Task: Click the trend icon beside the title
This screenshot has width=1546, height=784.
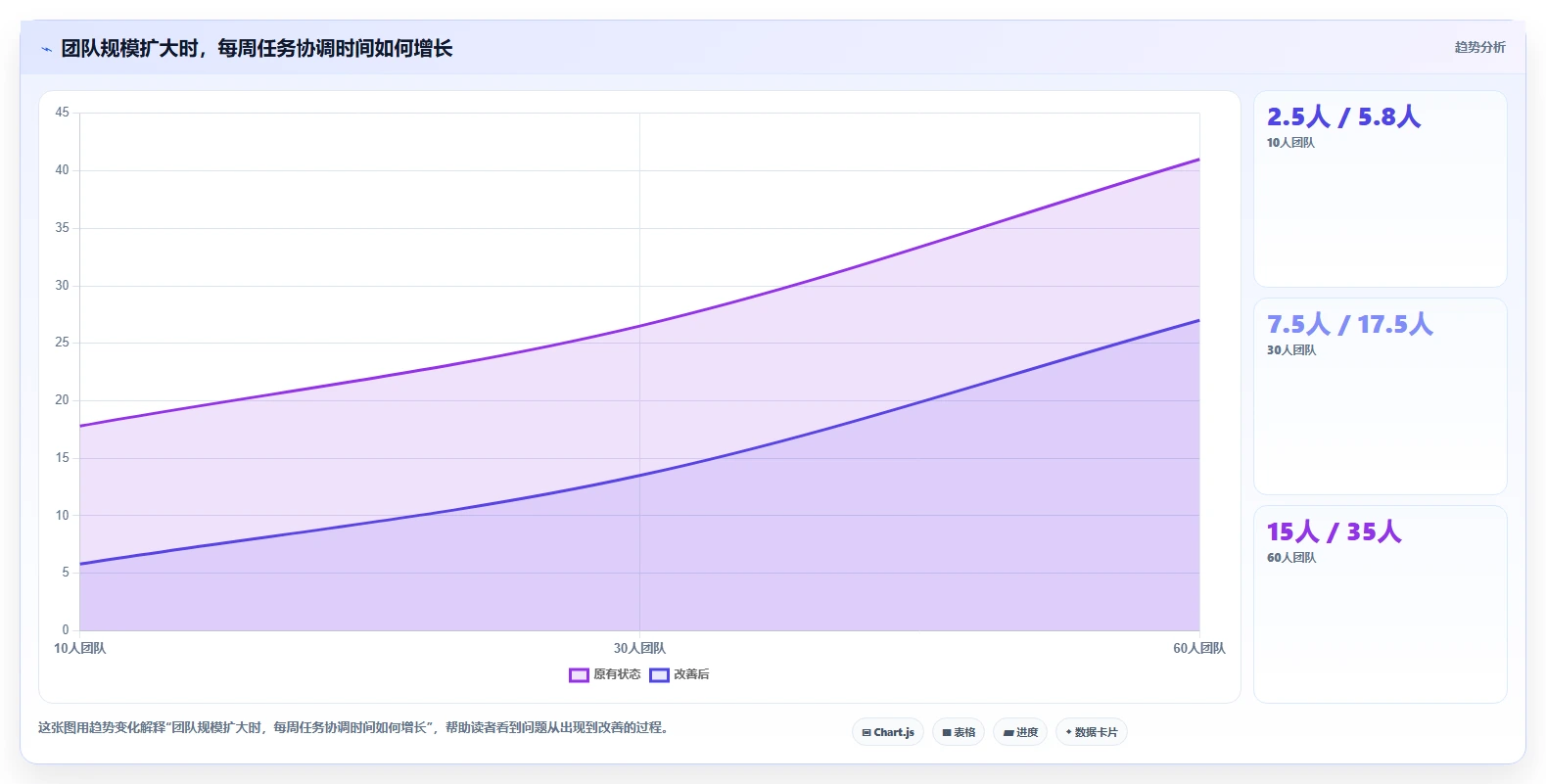Action: tap(46, 49)
